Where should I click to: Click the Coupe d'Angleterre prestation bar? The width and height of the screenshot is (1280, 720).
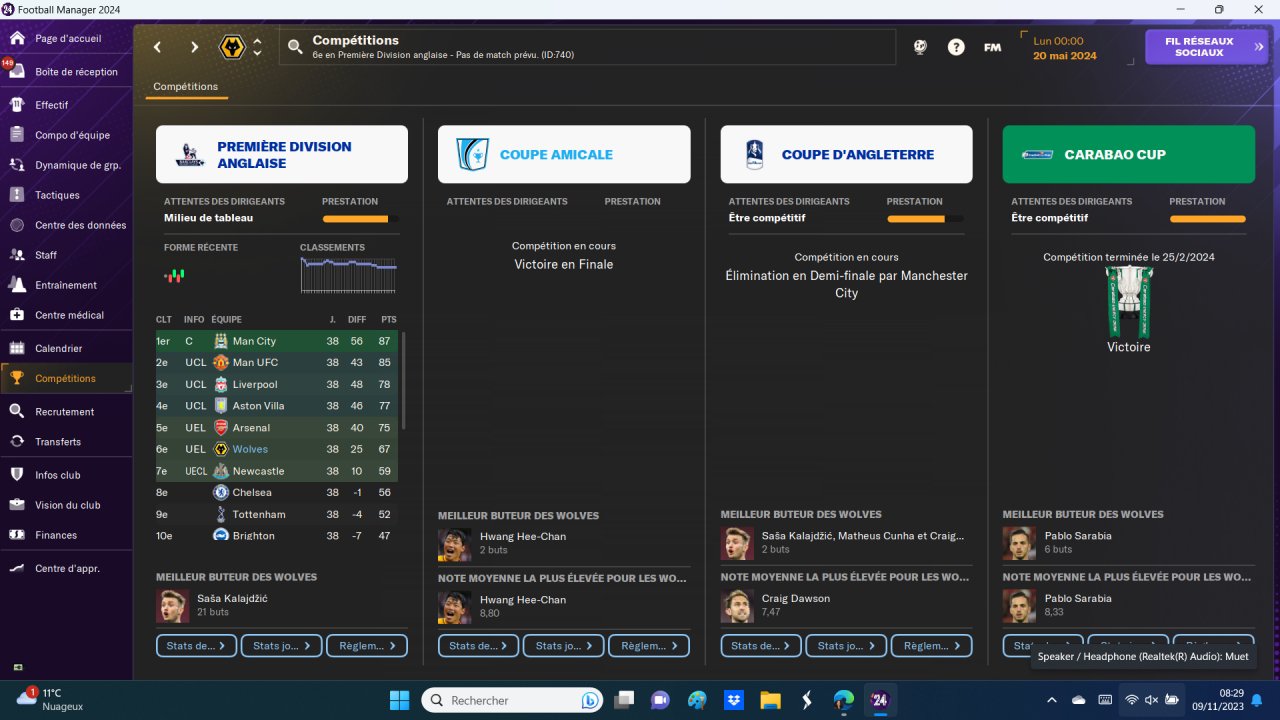pyautogui.click(x=925, y=219)
